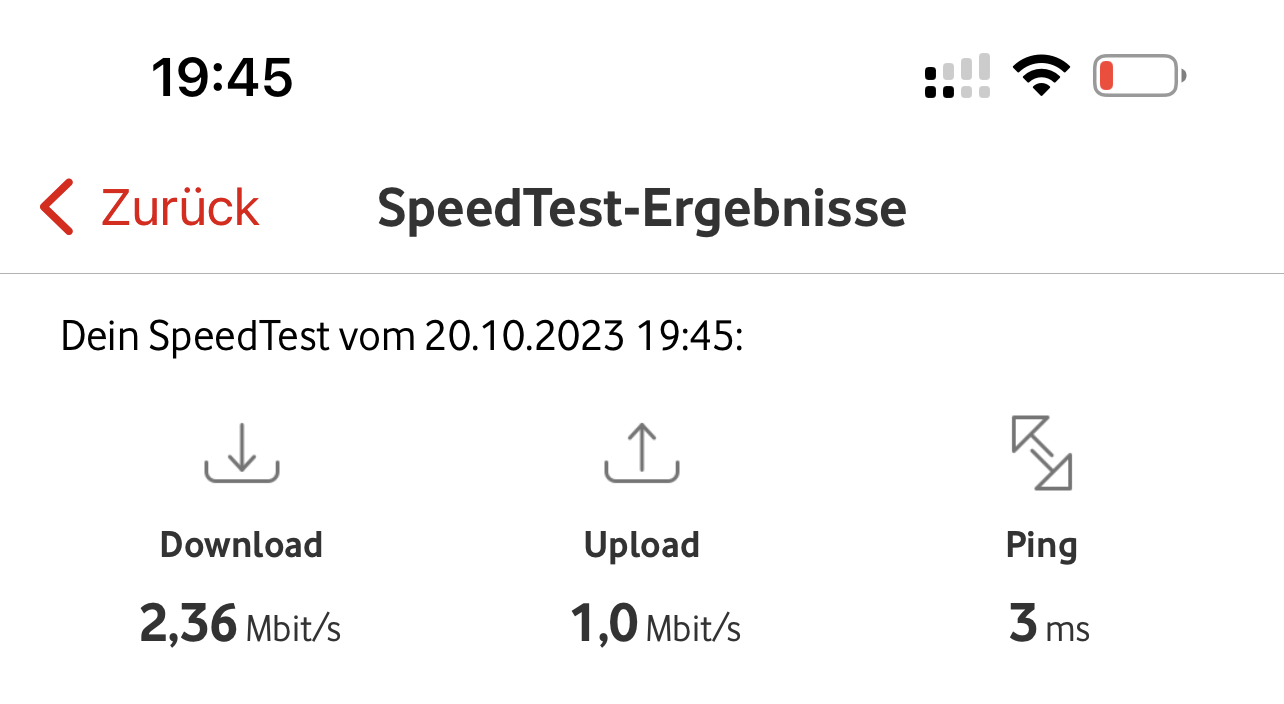Tap the red back chevron arrow
This screenshot has height=704, width=1284.
pos(57,207)
